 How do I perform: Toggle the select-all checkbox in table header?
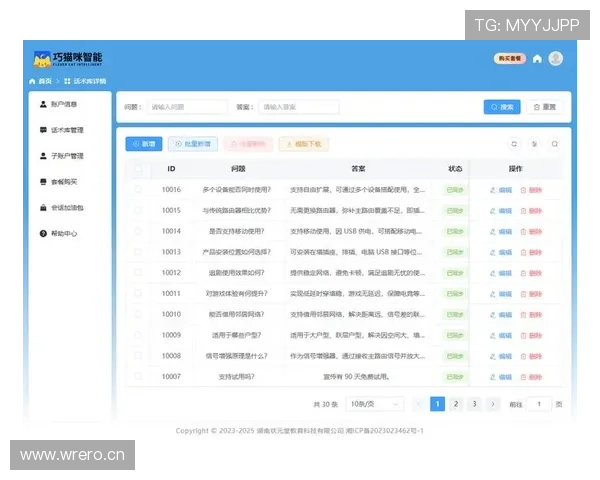point(138,168)
